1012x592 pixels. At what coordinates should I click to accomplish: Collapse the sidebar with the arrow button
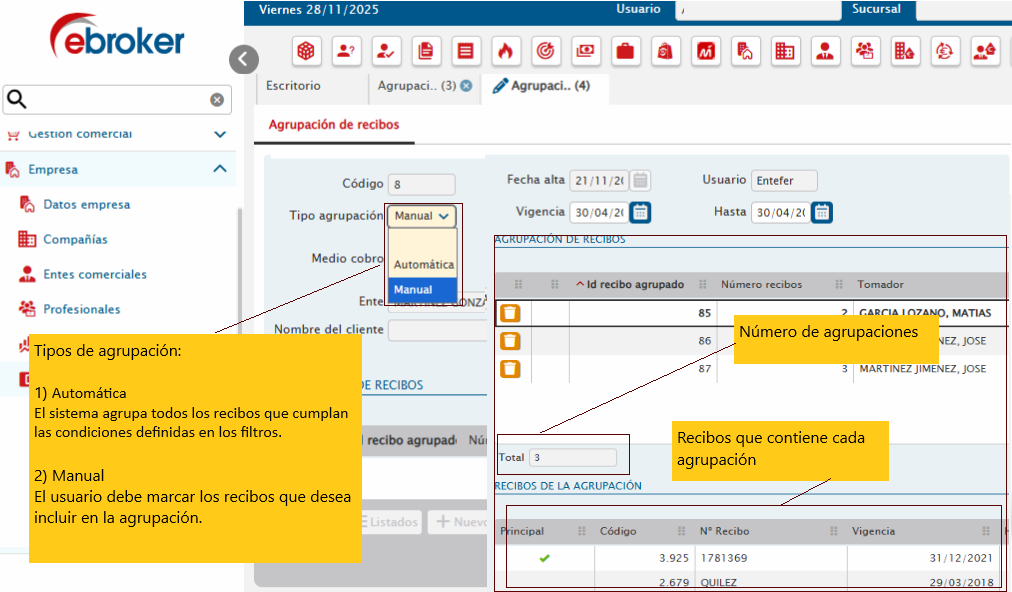click(243, 59)
